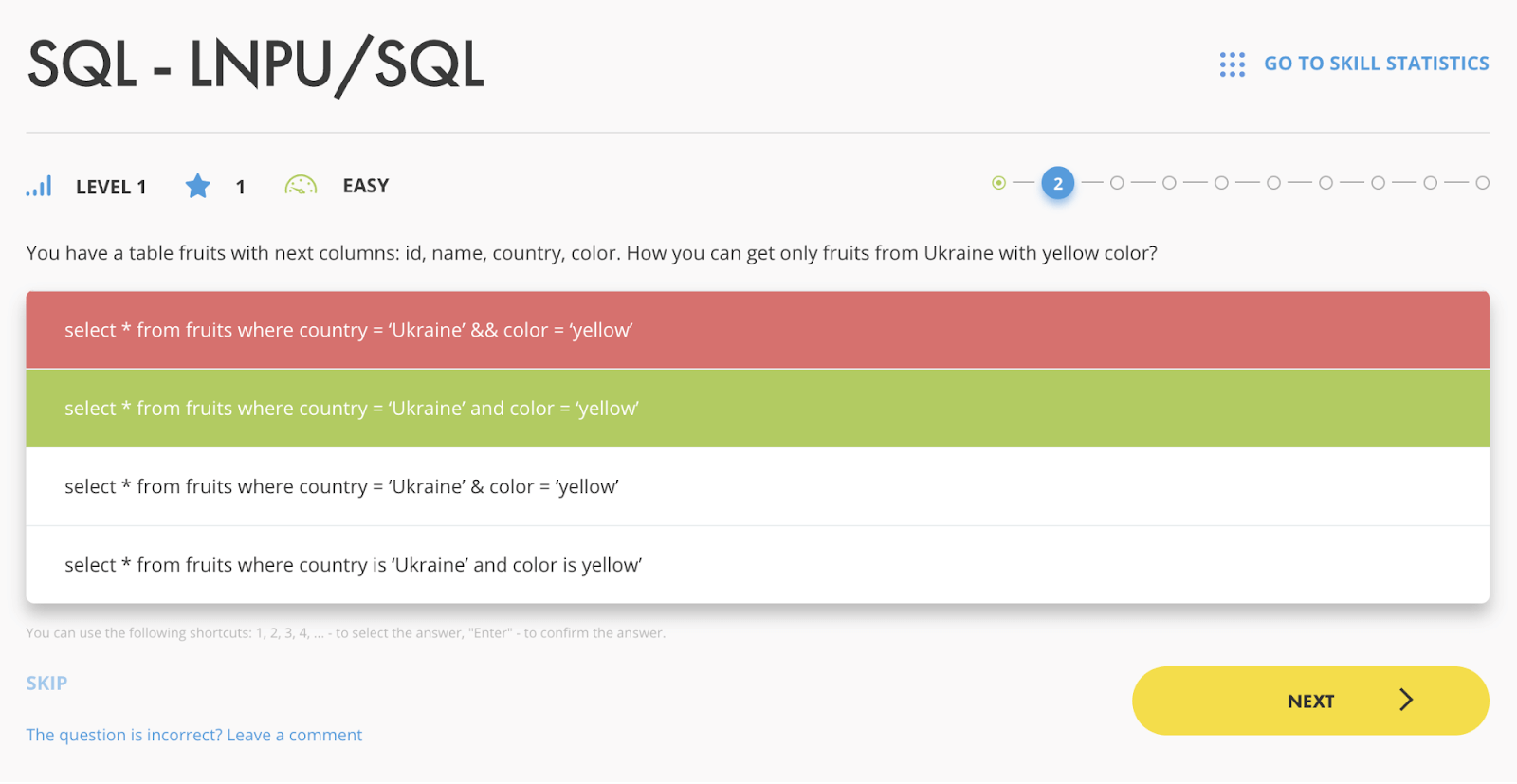The width and height of the screenshot is (1517, 784).
Task: Click the blue star icon
Action: point(198,186)
